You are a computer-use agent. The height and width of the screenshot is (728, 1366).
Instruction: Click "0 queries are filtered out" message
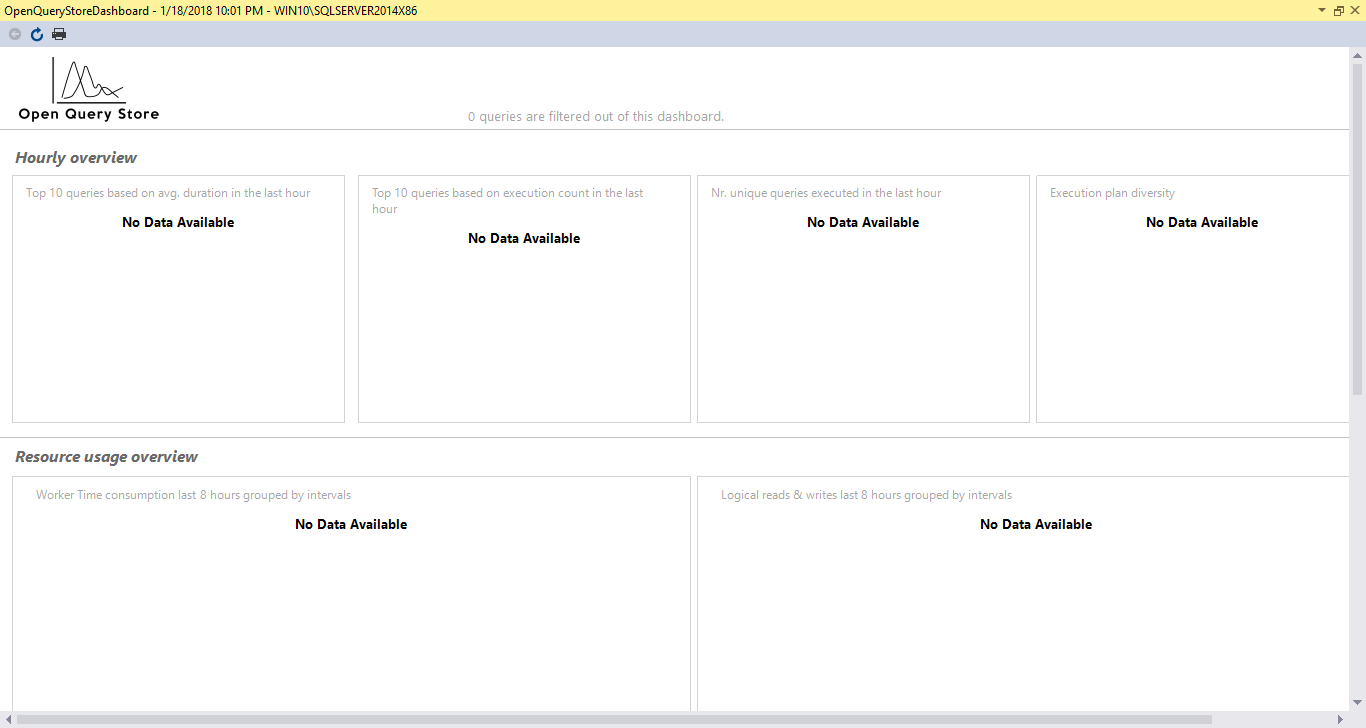pos(596,116)
